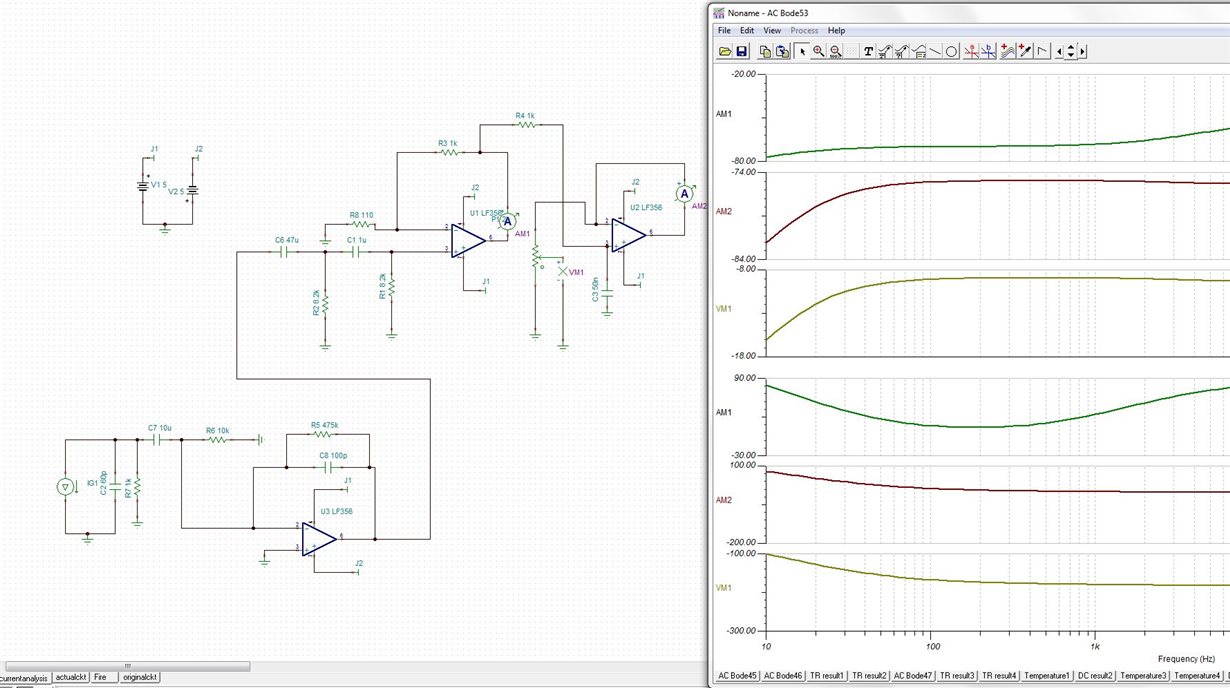Image resolution: width=1230 pixels, height=688 pixels.
Task: Click the Zoom in magnifier icon
Action: click(x=819, y=51)
